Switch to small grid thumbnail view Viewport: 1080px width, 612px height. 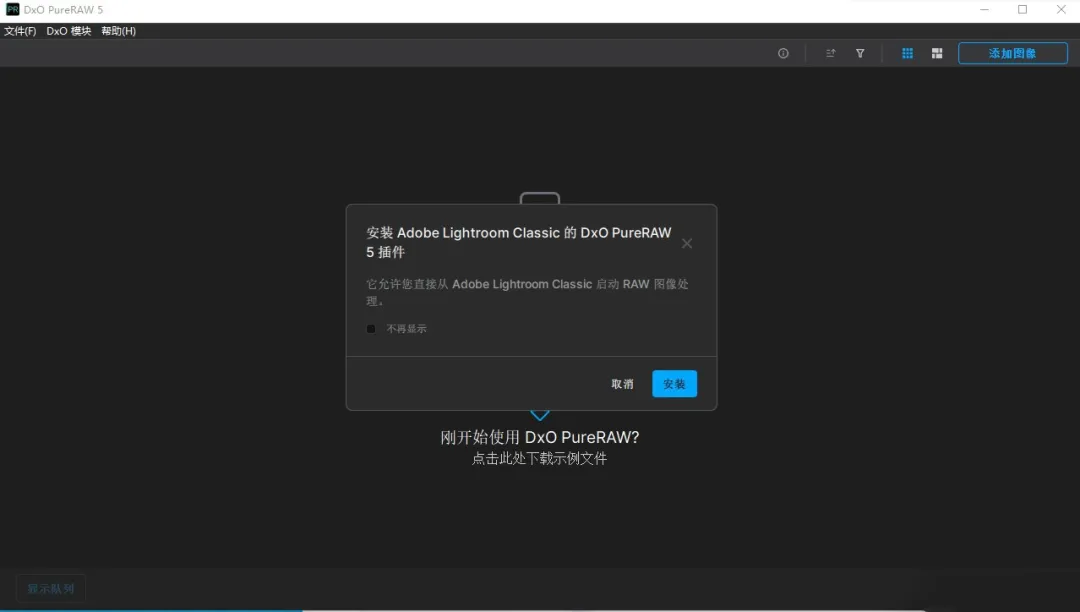(x=907, y=53)
